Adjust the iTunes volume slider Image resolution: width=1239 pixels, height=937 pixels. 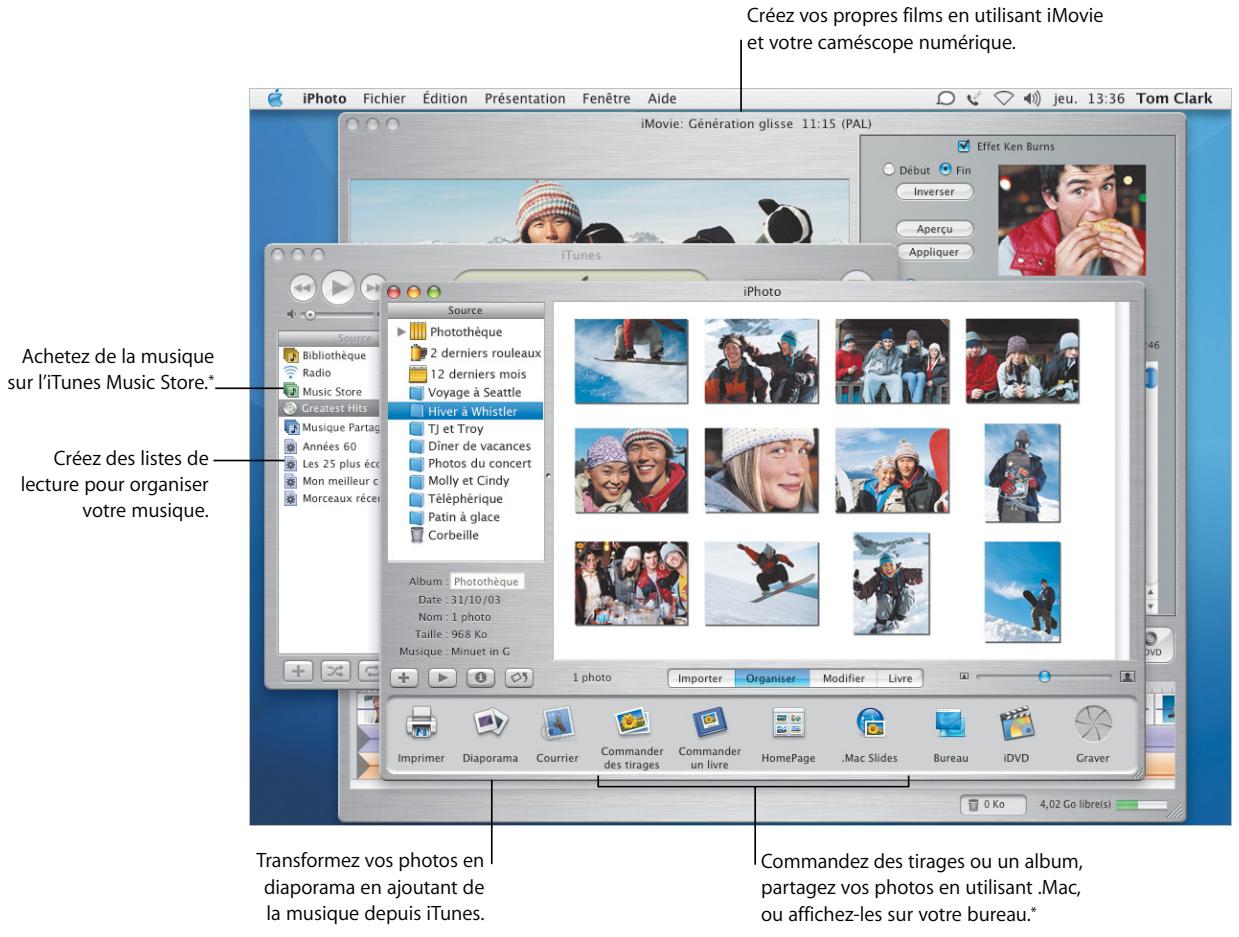coord(311,314)
